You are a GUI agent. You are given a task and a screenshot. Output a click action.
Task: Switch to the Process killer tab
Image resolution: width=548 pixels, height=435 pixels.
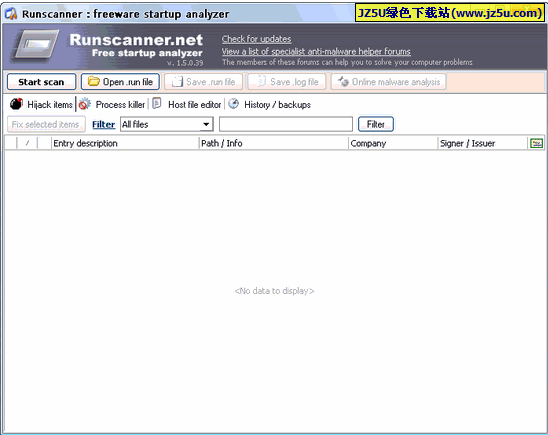tap(112, 104)
